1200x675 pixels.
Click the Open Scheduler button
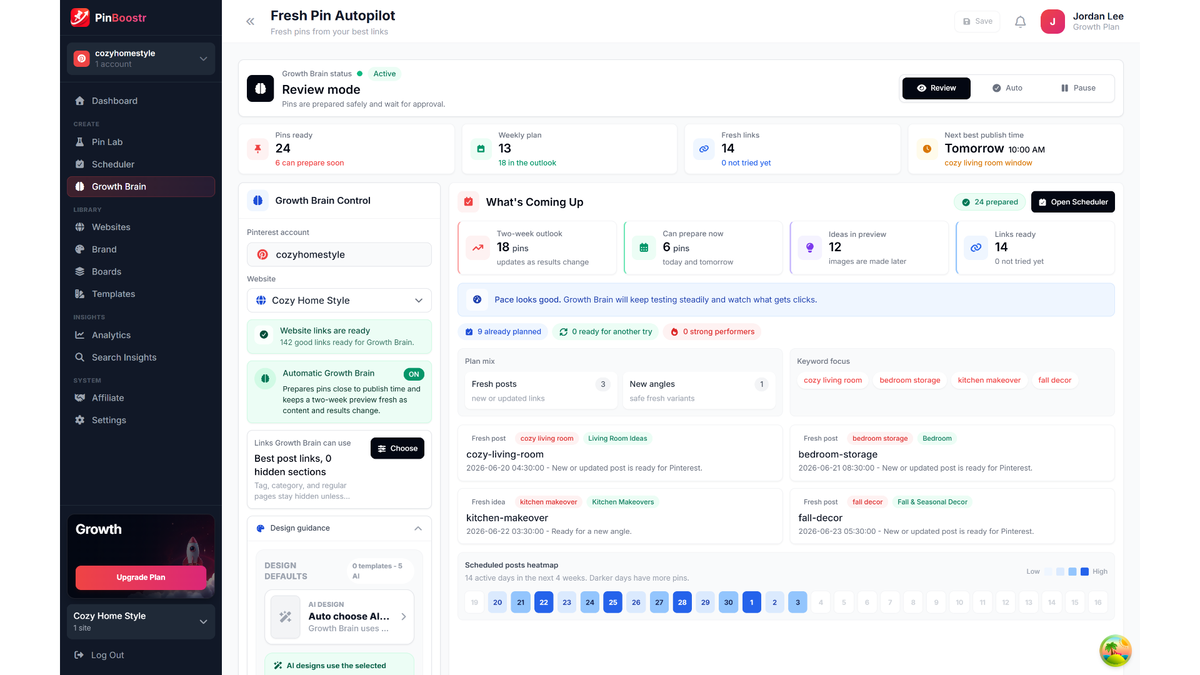click(1073, 202)
